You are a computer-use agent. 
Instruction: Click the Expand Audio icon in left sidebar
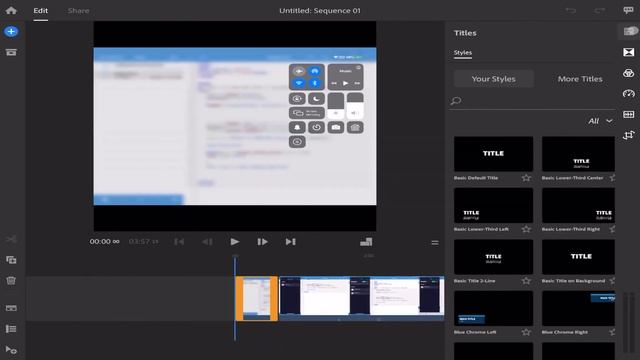click(11, 308)
